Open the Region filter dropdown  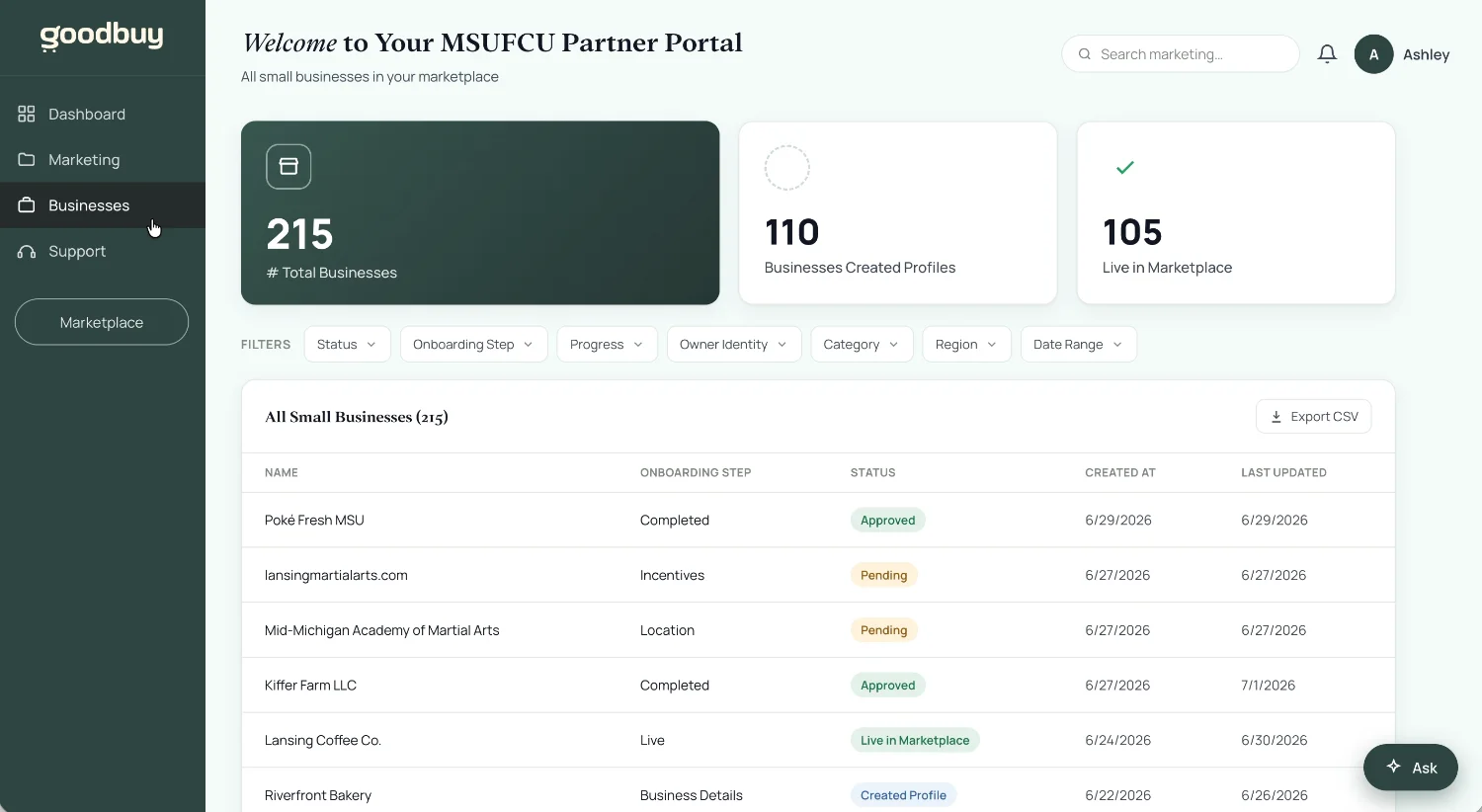967,344
